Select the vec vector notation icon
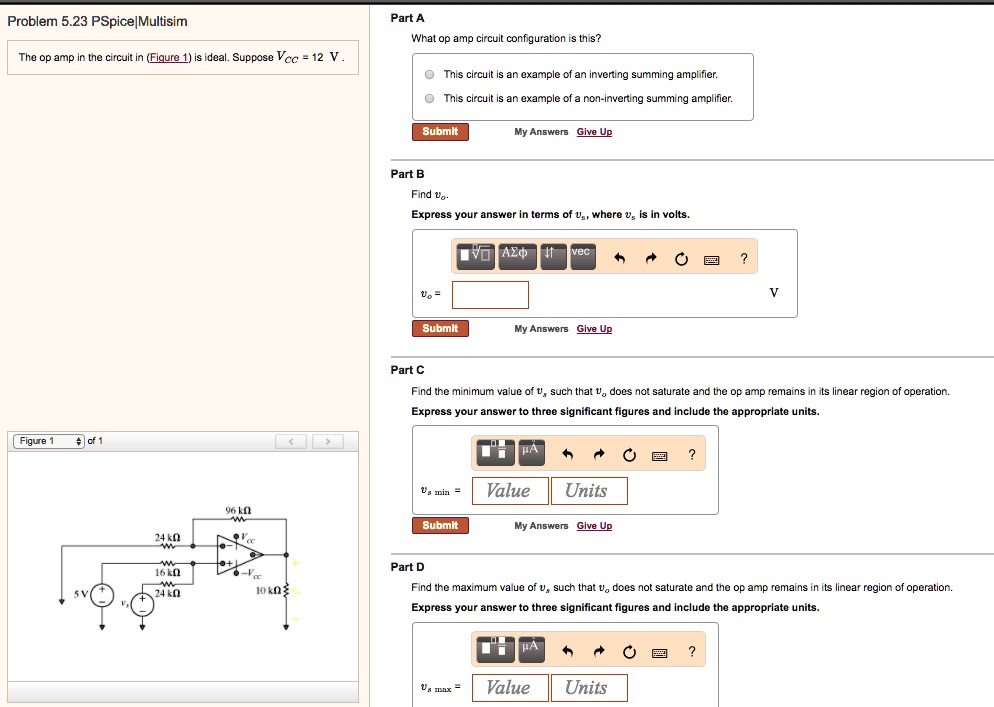The width and height of the screenshot is (994, 707). 580,256
